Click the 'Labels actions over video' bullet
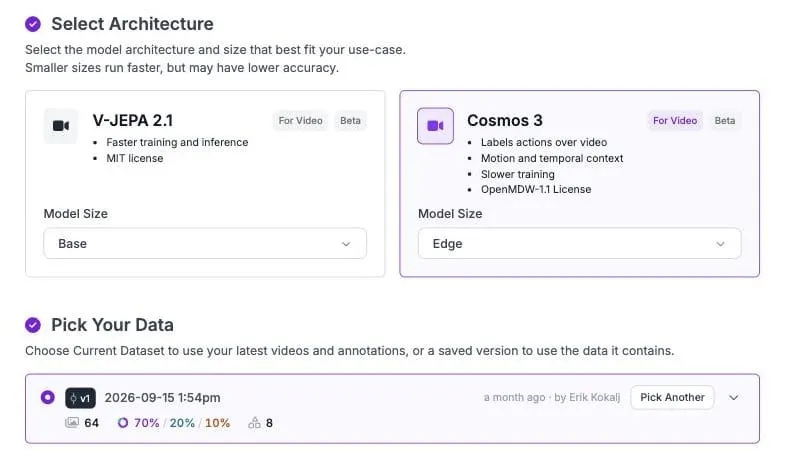The width and height of the screenshot is (785, 450). (x=544, y=142)
